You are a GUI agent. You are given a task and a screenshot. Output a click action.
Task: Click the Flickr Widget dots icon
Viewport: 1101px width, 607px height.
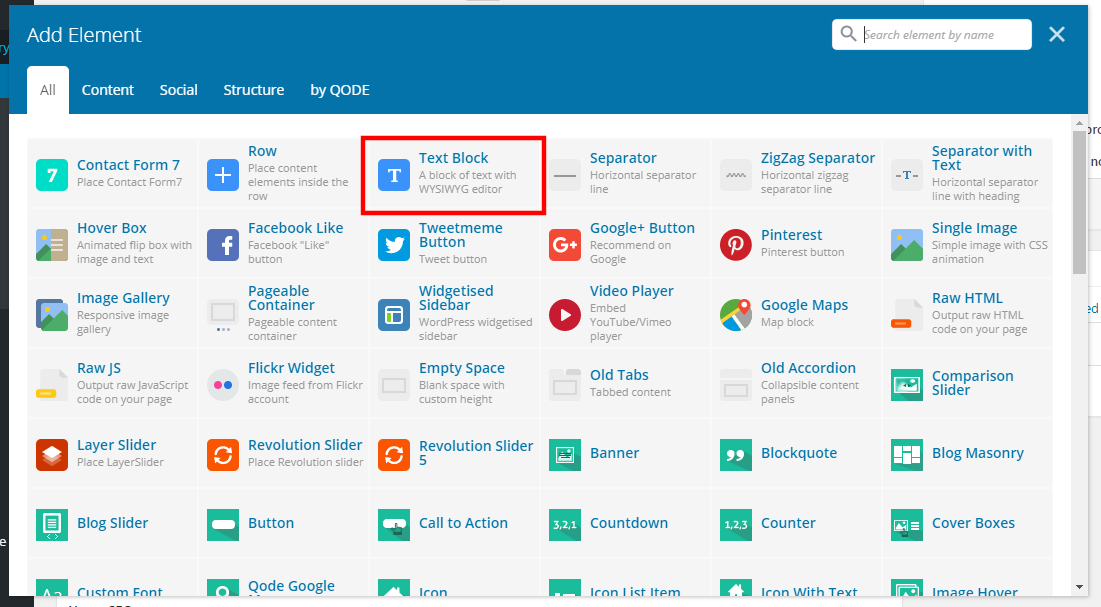click(x=223, y=384)
